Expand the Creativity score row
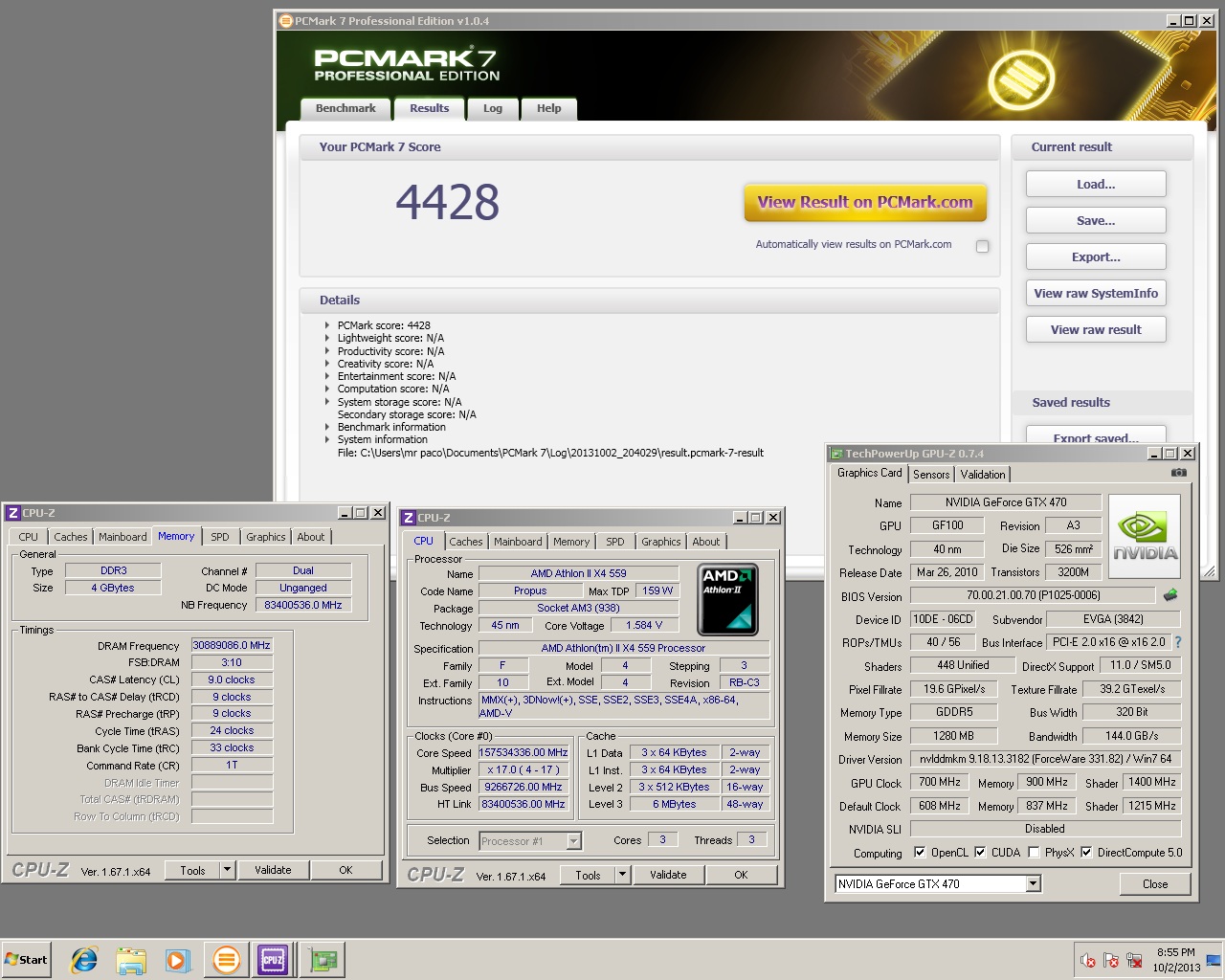This screenshot has height=980, width=1225. coord(327,364)
